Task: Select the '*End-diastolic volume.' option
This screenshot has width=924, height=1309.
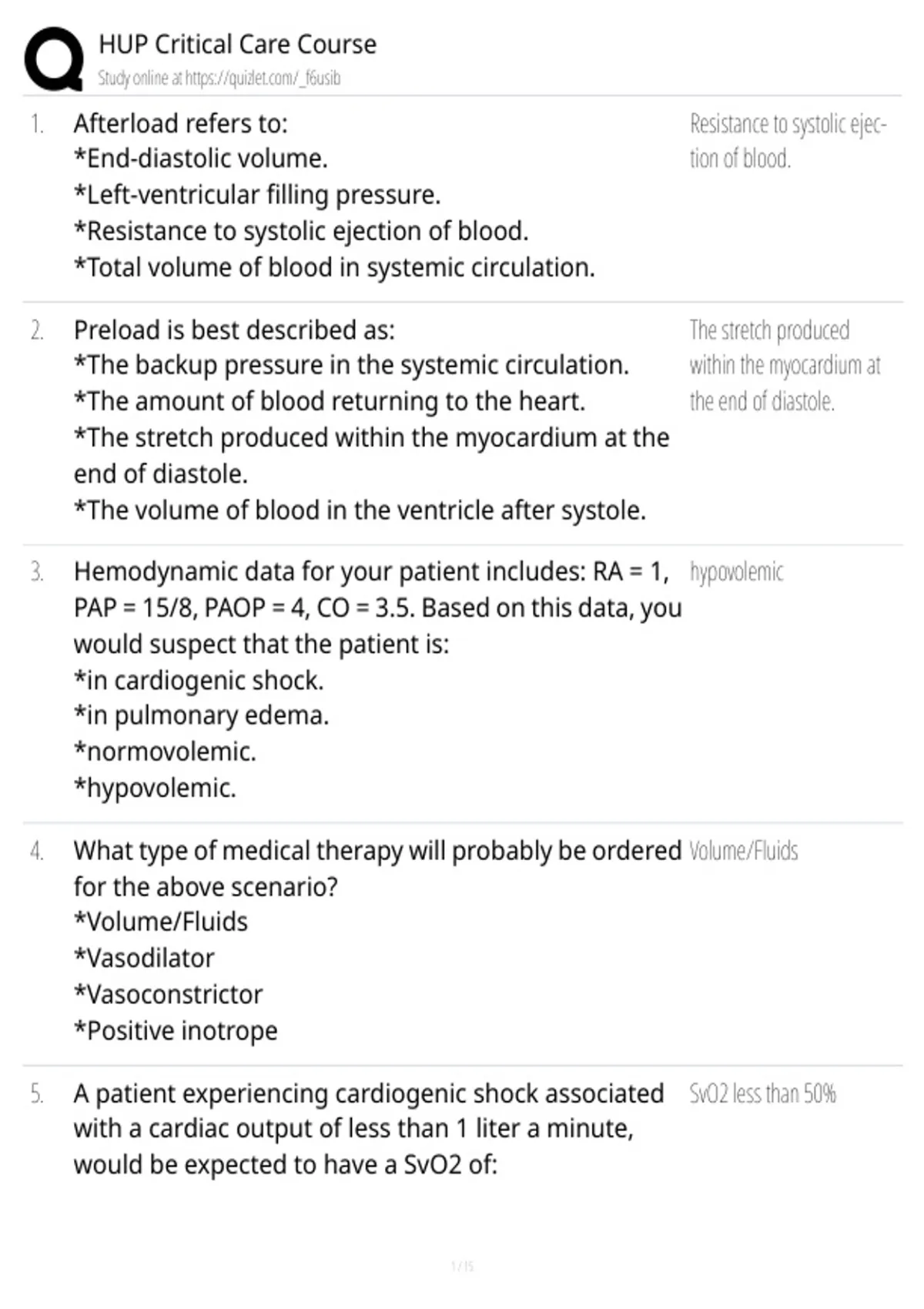Action: pos(200,159)
